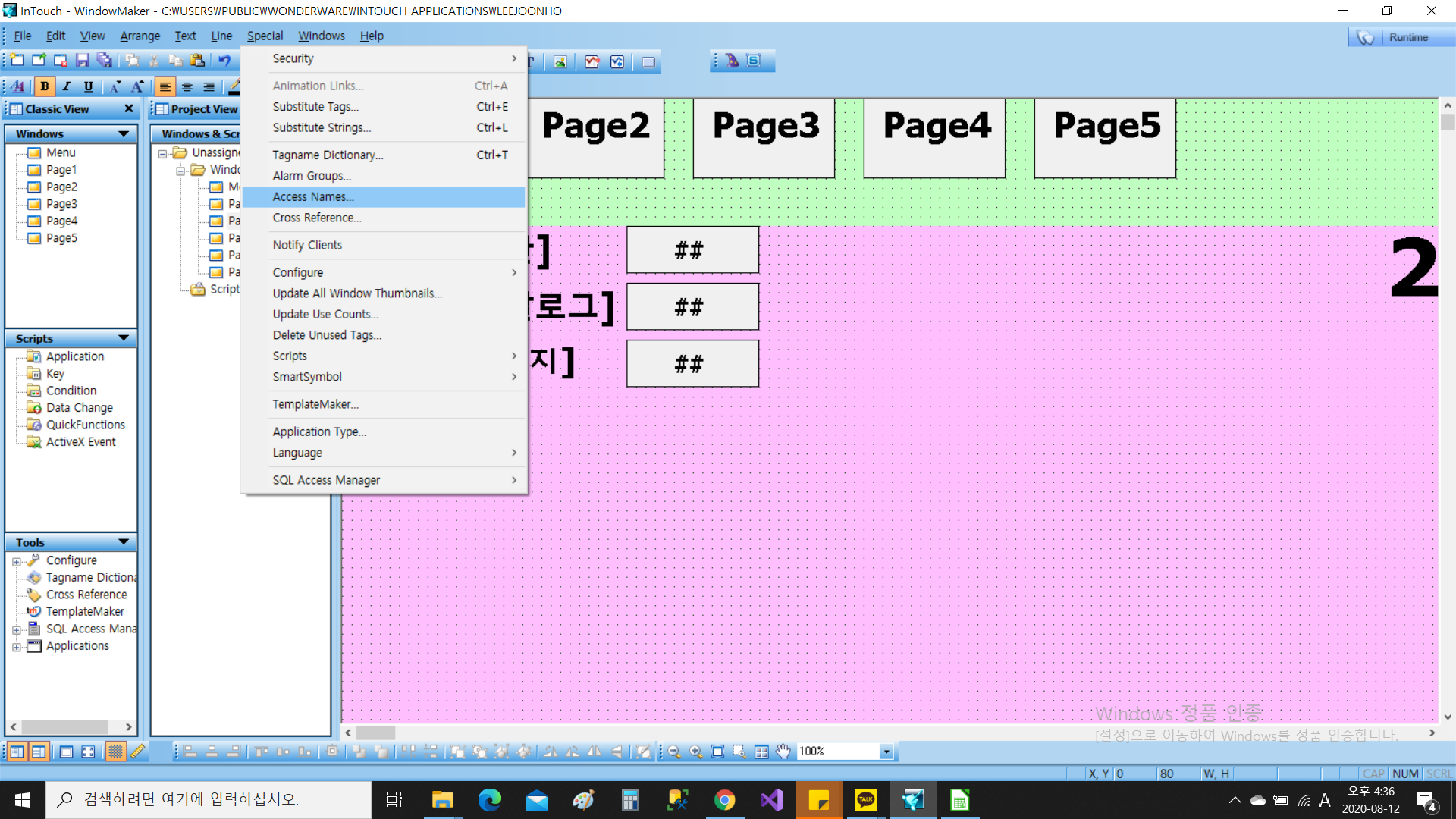Toggle Snap to Grid button
Image resolution: width=1456 pixels, height=819 pixels.
tap(115, 752)
